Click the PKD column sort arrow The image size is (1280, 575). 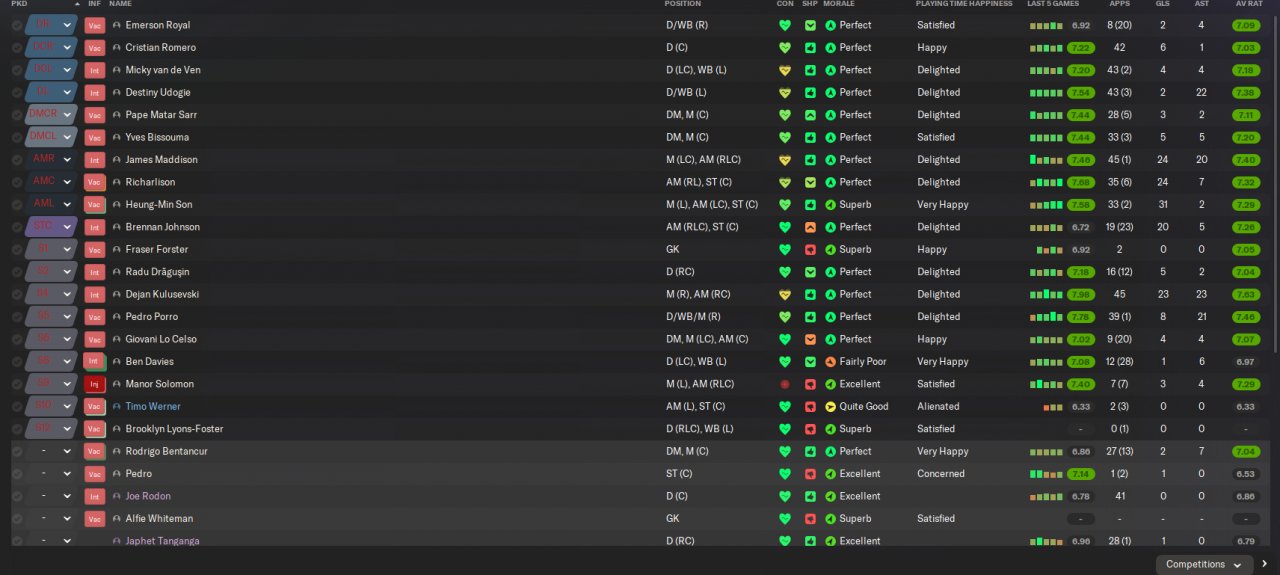(x=76, y=4)
